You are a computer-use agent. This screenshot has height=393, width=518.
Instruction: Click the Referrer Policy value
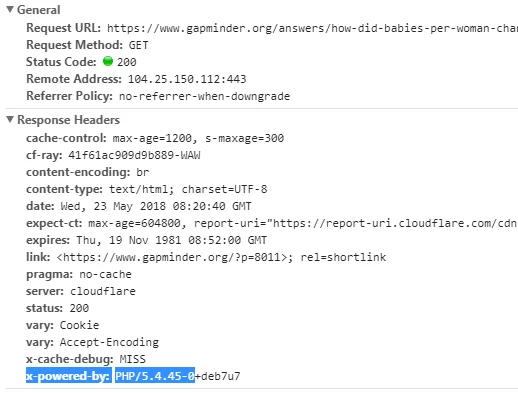[x=204, y=96]
